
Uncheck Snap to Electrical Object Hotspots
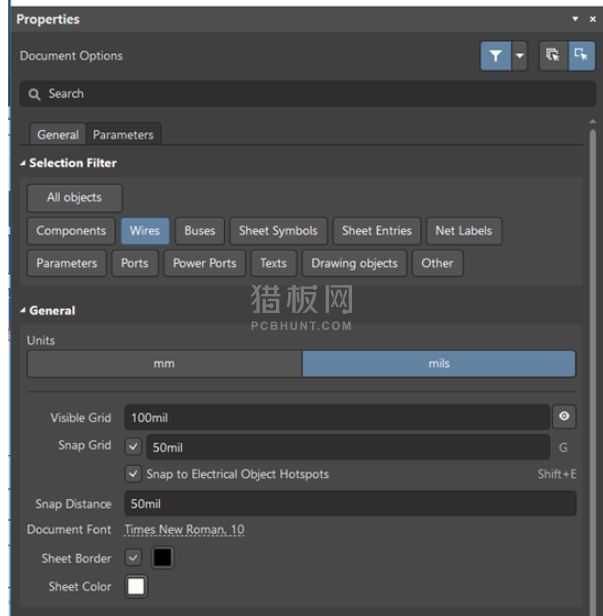click(134, 474)
